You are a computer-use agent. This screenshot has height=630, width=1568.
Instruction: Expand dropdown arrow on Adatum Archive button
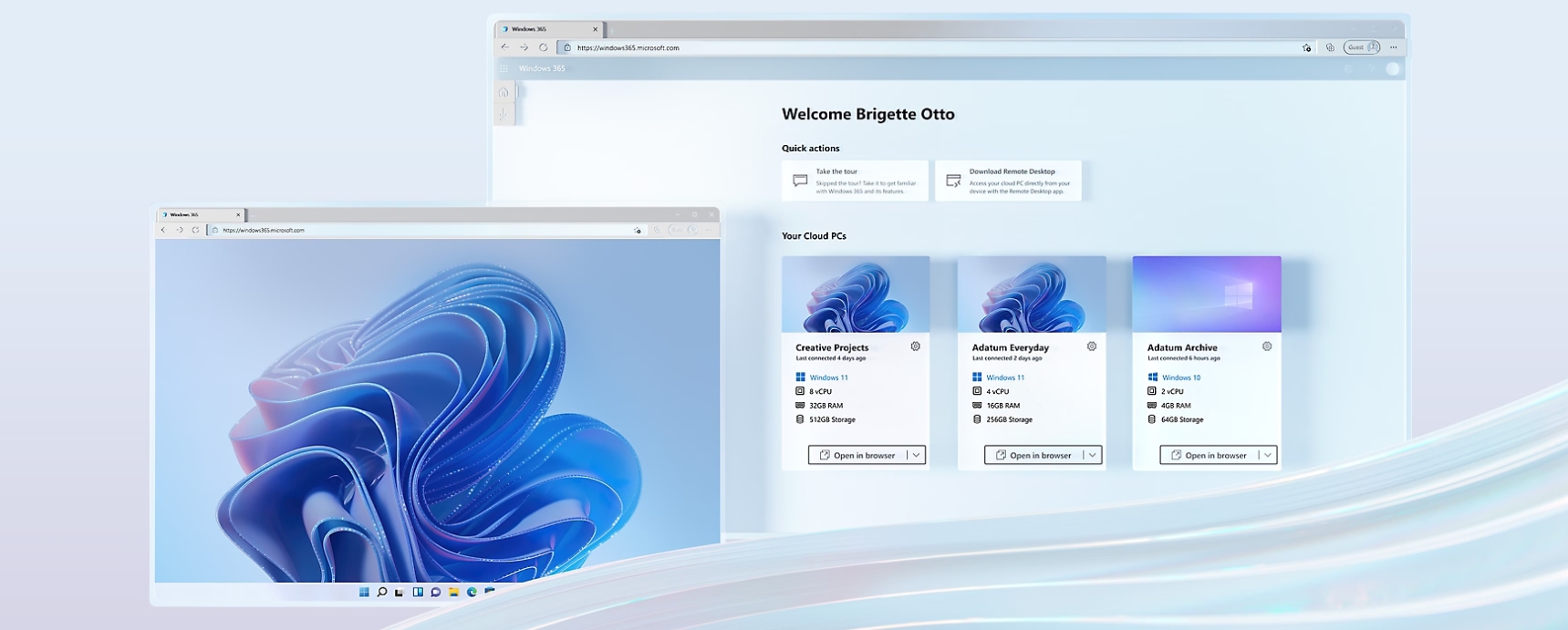pos(1268,455)
